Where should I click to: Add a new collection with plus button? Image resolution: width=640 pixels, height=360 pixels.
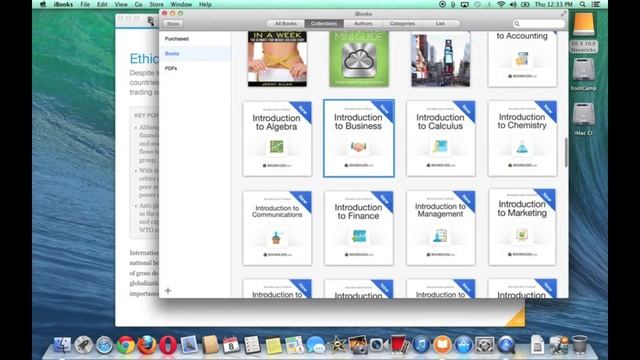click(x=168, y=291)
